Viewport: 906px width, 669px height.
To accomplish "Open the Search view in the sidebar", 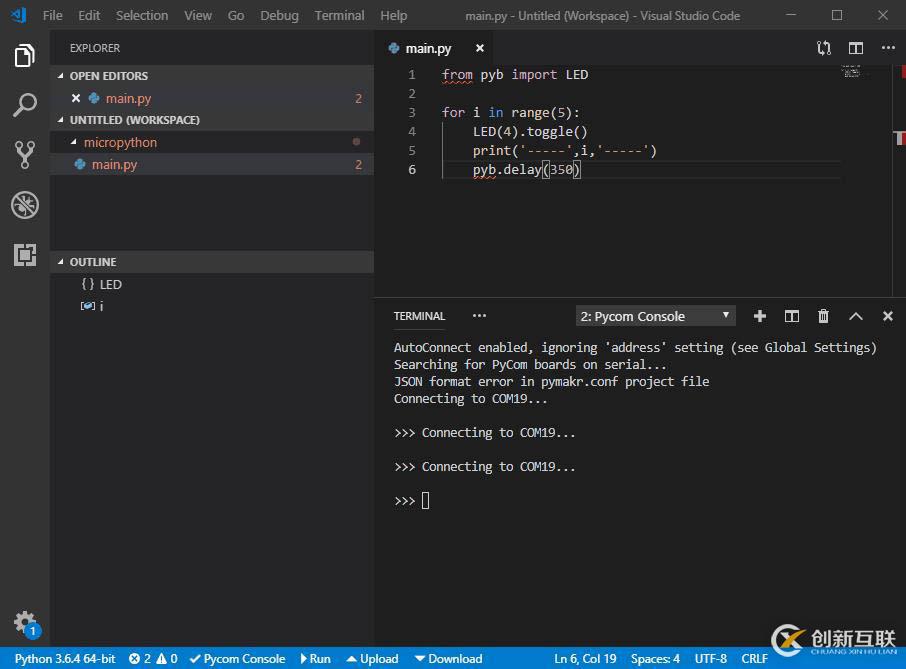I will [24, 104].
